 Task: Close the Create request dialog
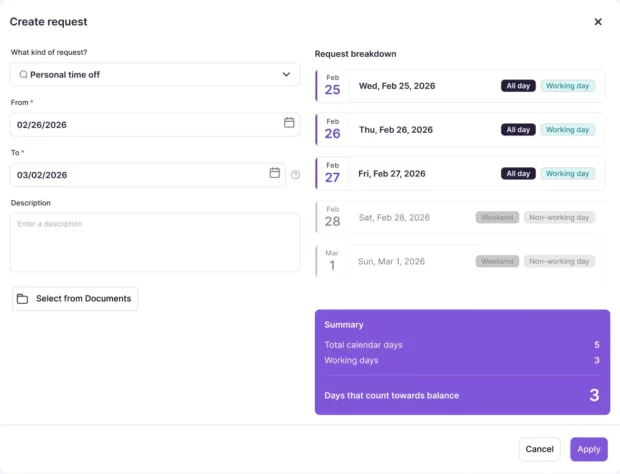(x=598, y=22)
